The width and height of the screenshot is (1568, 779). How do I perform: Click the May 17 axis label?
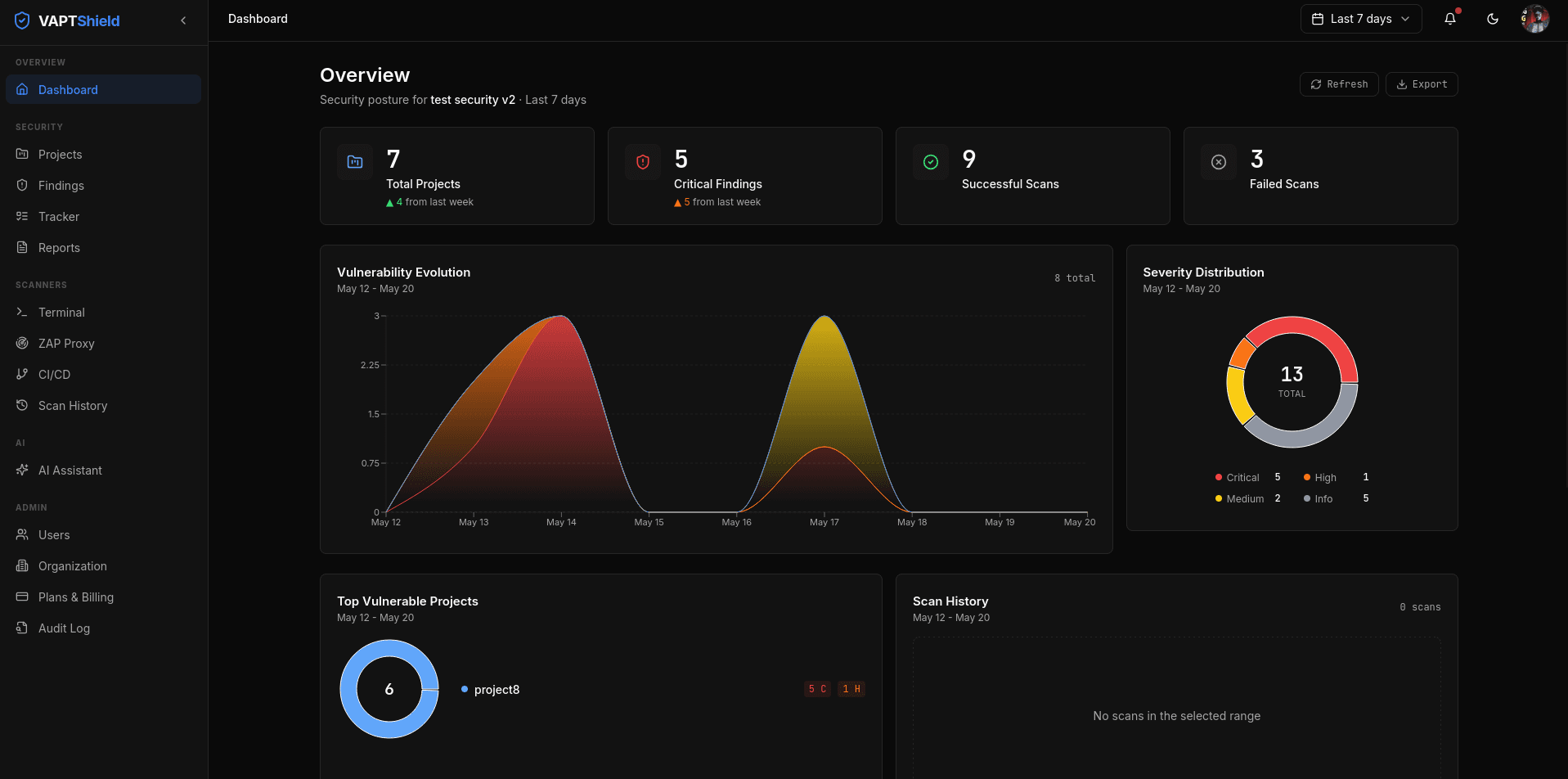[824, 522]
